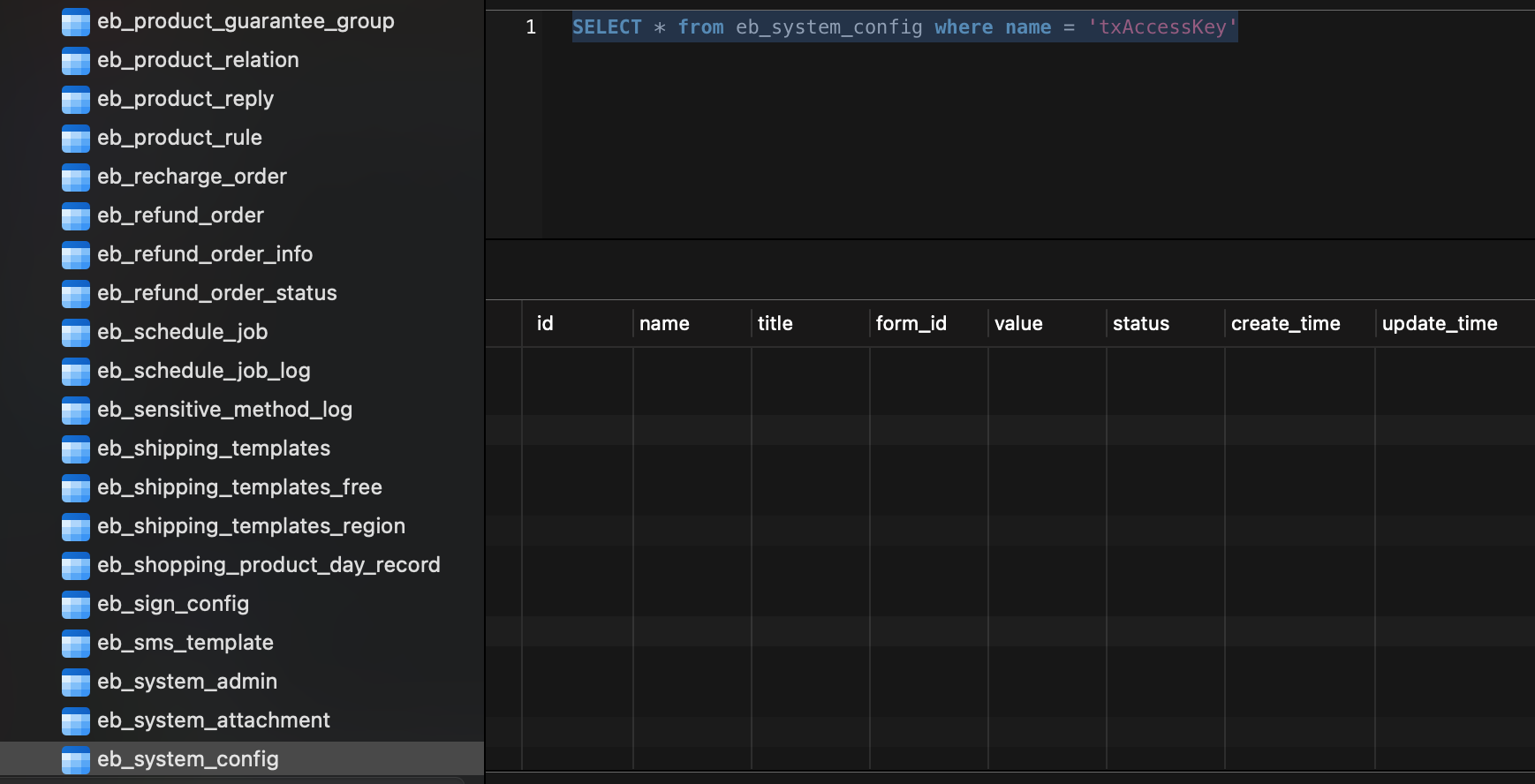Click the eb_shipping_templates table icon
1535x784 pixels.
pos(76,449)
